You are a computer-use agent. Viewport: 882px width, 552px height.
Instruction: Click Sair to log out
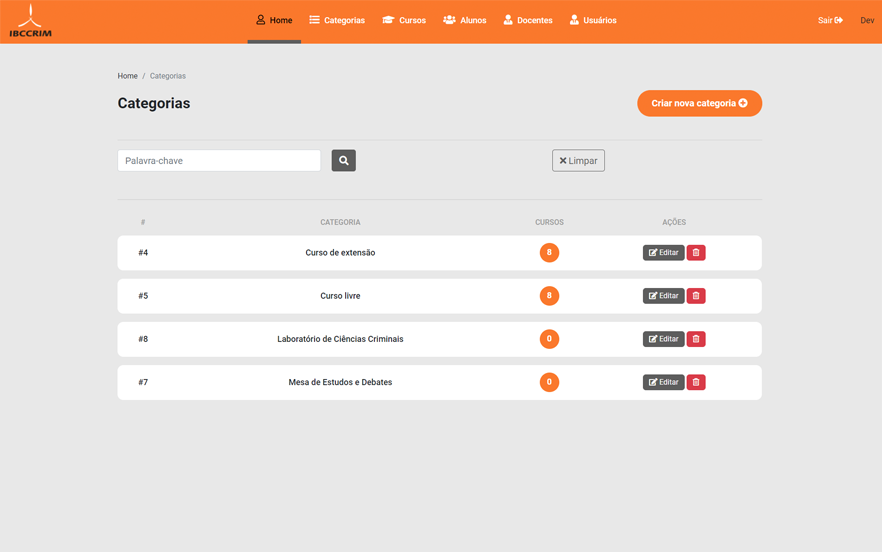[830, 20]
